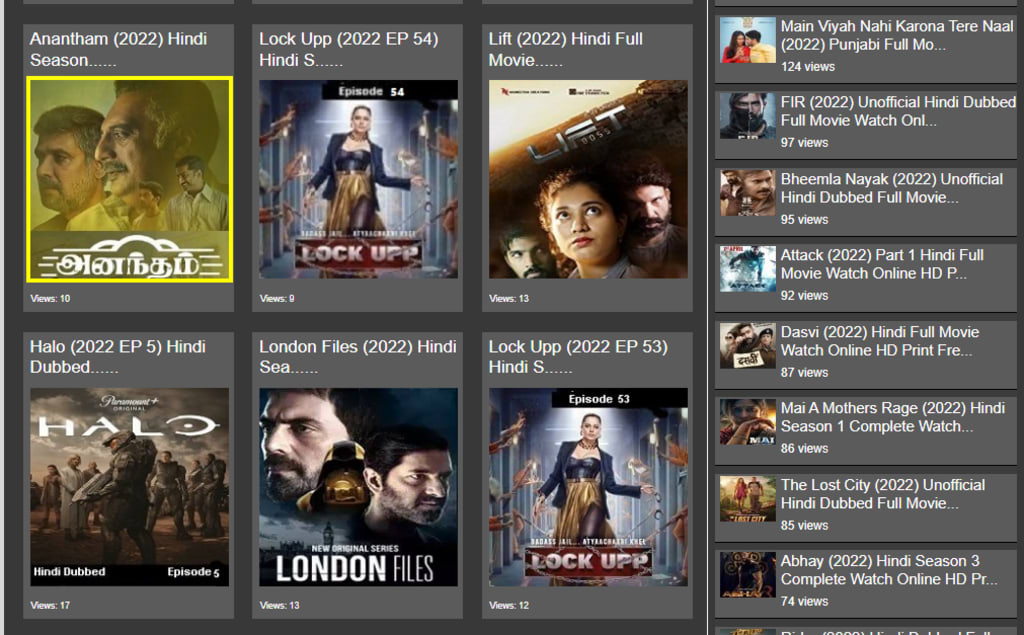1024x635 pixels.
Task: Open Abhay (2022) Hindi Season 3 sidebar link
Action: 889,570
